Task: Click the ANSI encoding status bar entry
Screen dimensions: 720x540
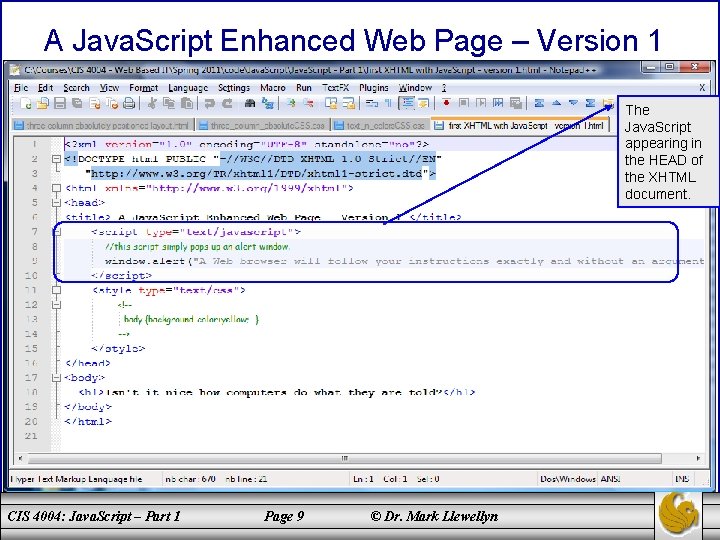Action: tap(610, 479)
